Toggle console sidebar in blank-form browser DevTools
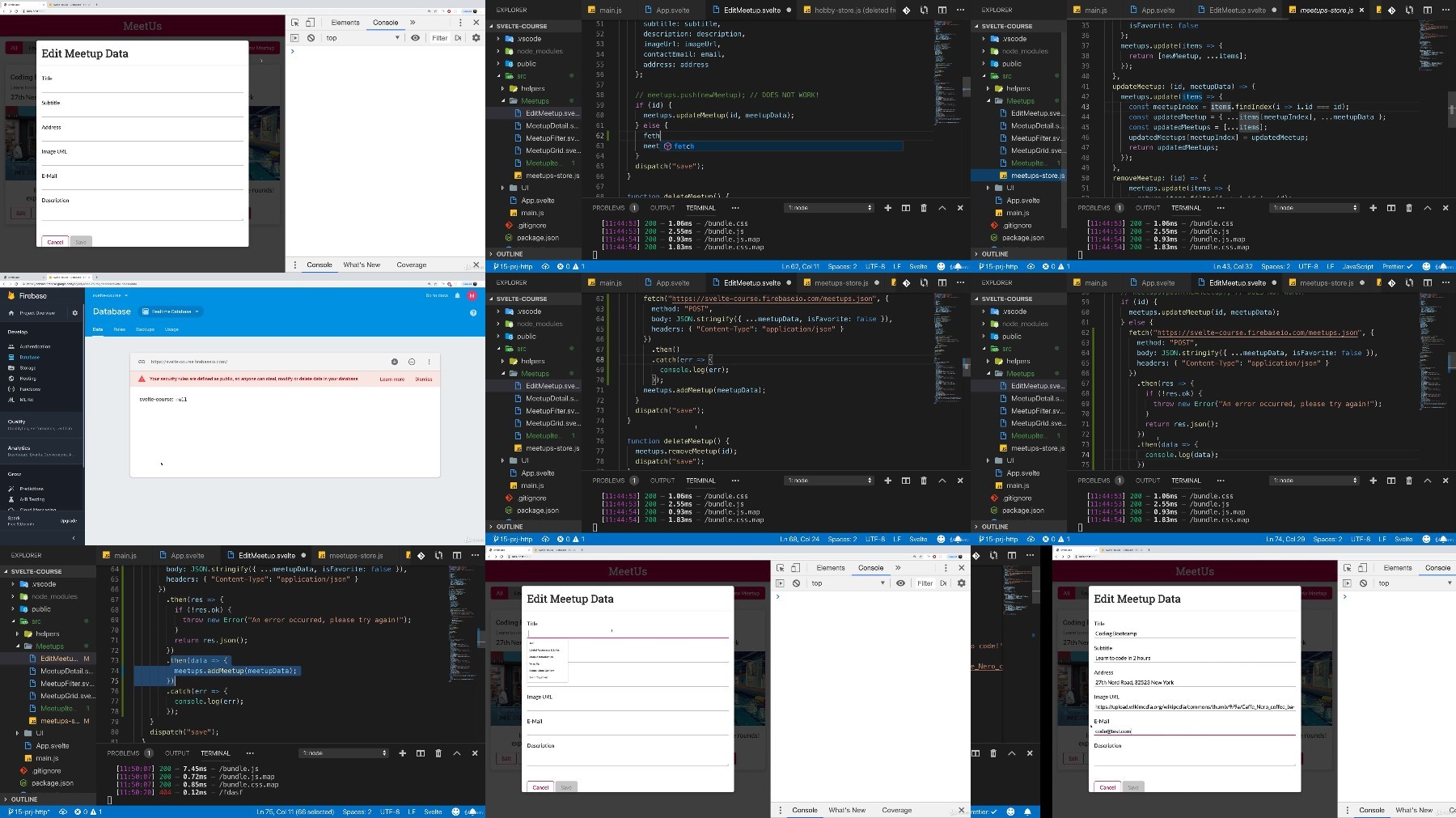 (x=294, y=38)
